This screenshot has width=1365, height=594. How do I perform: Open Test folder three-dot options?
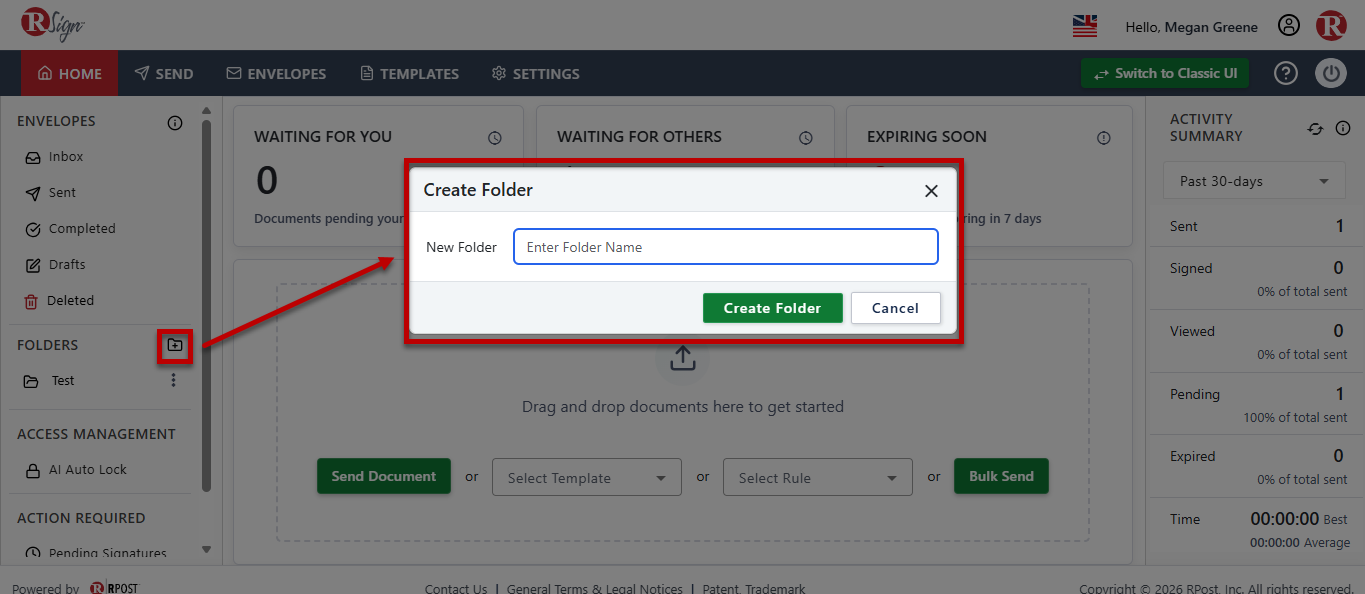[173, 380]
